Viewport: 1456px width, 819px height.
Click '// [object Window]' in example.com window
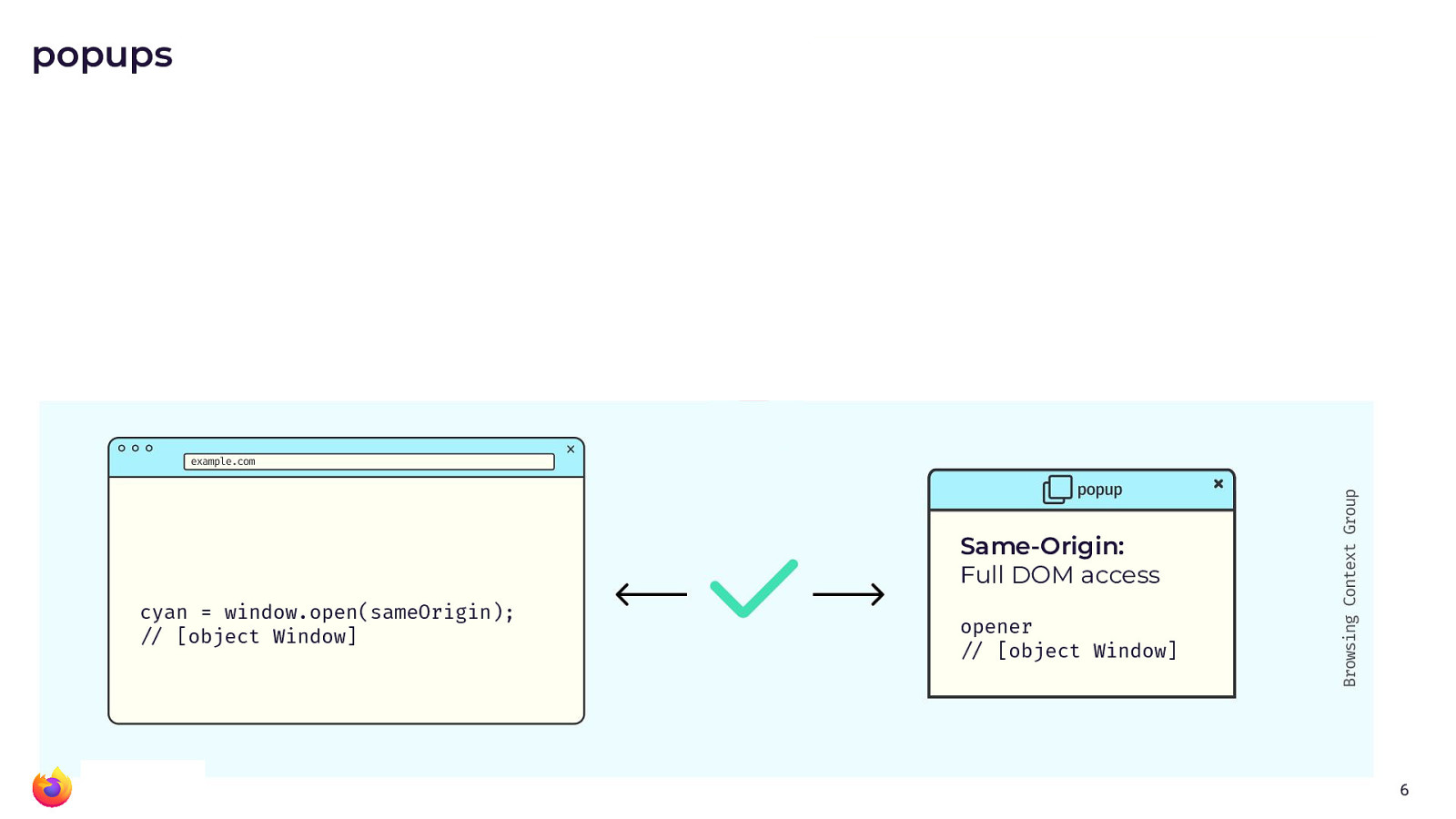pyautogui.click(x=249, y=637)
